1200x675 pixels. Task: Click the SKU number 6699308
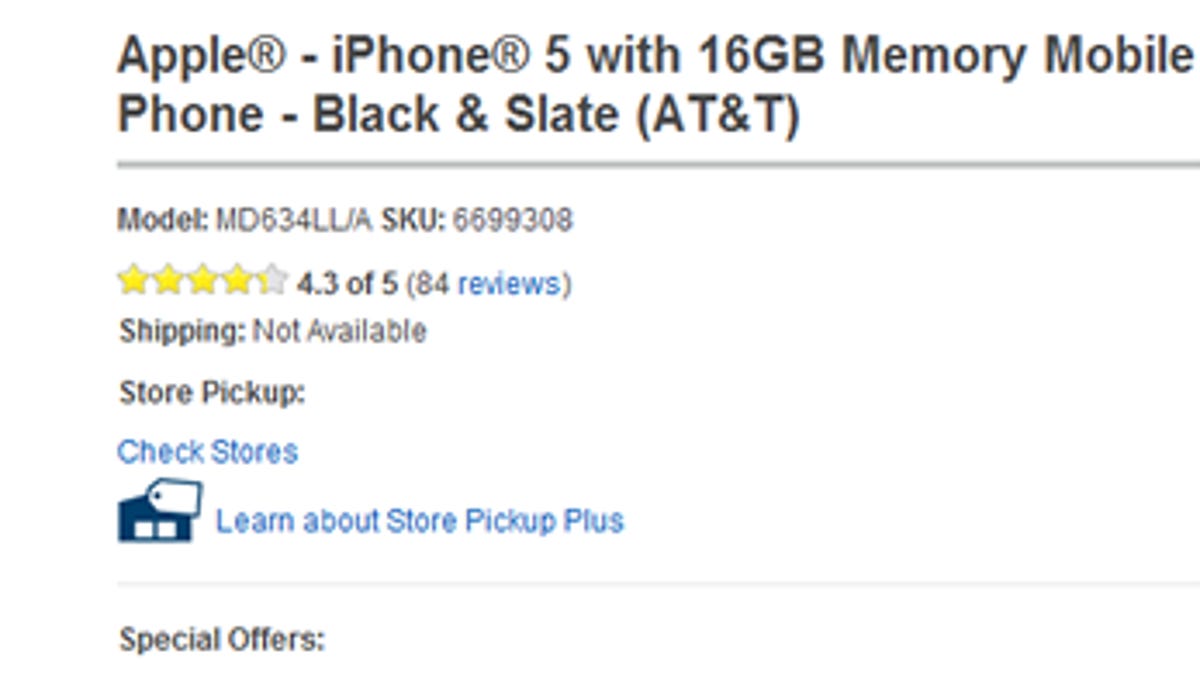[x=512, y=220]
